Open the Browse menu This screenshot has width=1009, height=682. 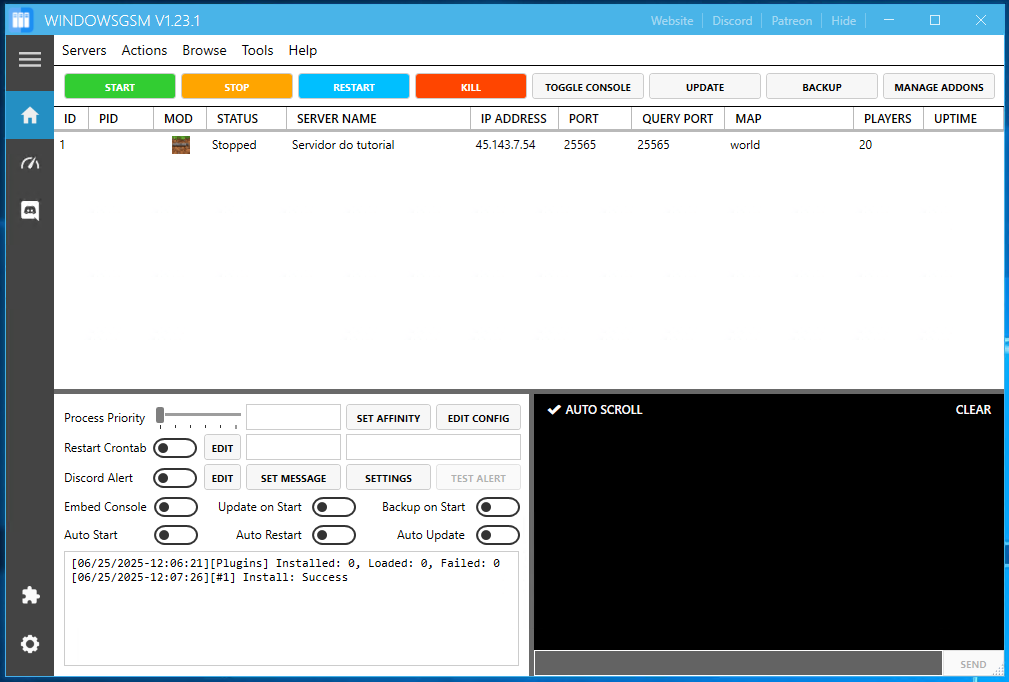[204, 50]
